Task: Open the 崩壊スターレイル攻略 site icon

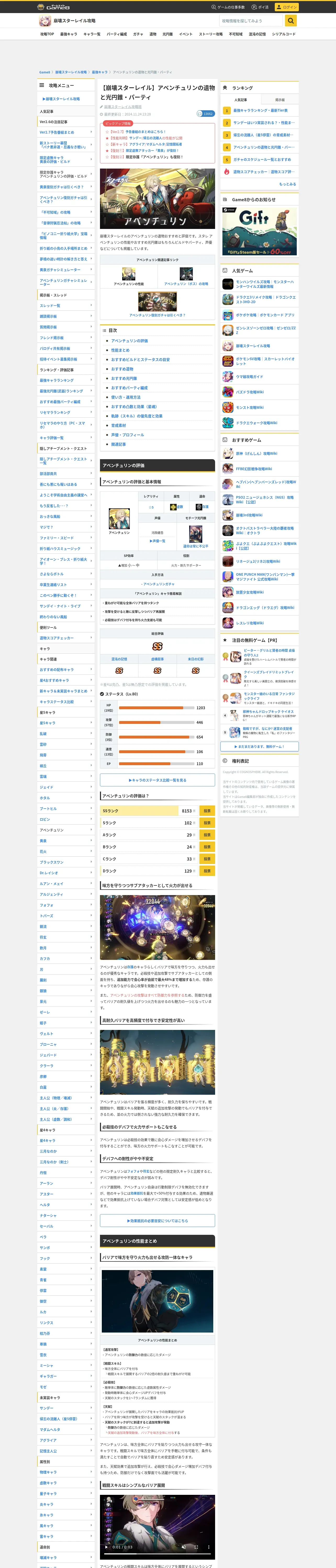Action: pos(45,21)
